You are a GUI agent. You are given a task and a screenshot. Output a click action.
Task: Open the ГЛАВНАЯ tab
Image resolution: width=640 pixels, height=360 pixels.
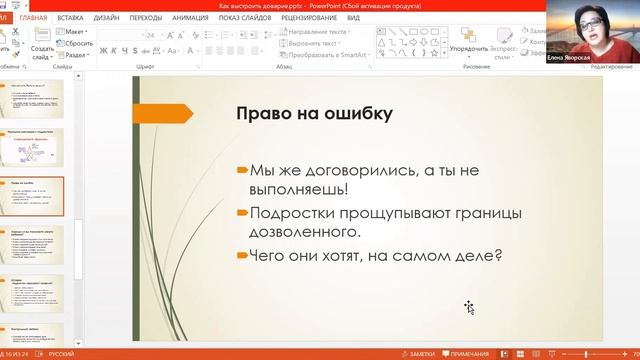(33, 18)
